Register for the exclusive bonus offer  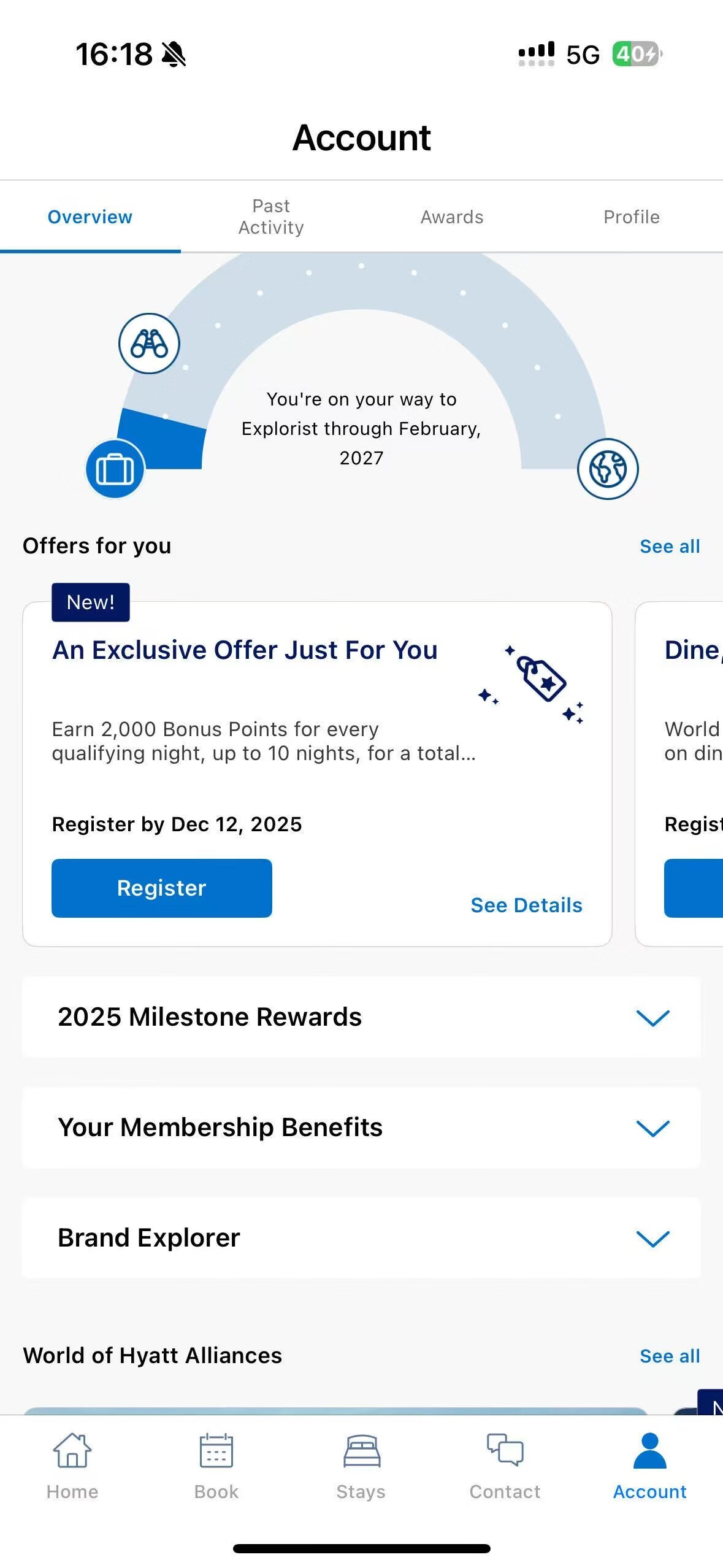coord(162,888)
